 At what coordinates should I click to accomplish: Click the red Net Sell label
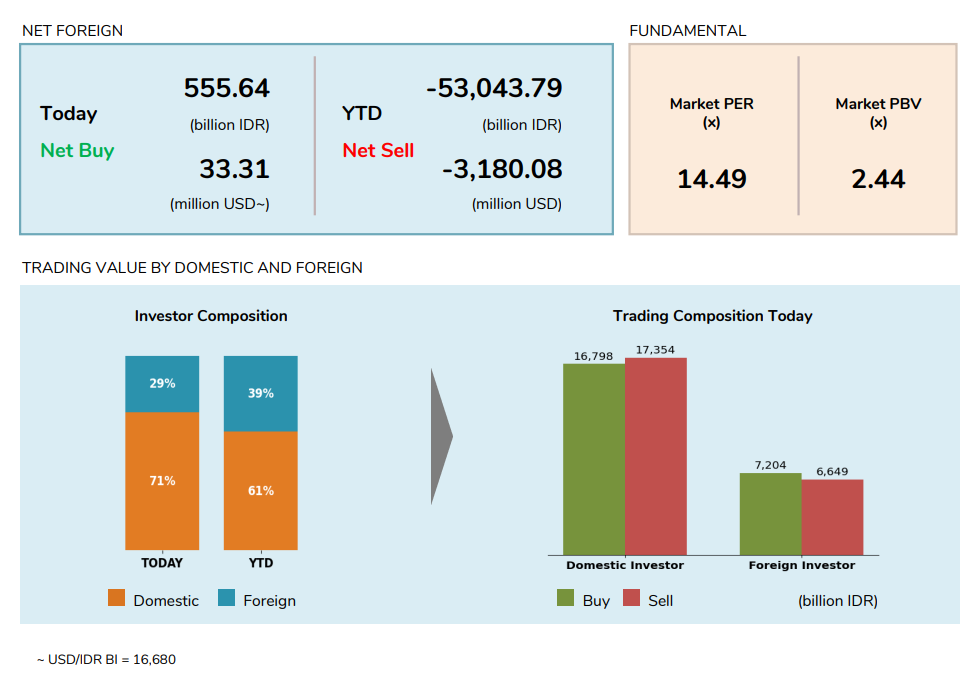click(378, 151)
